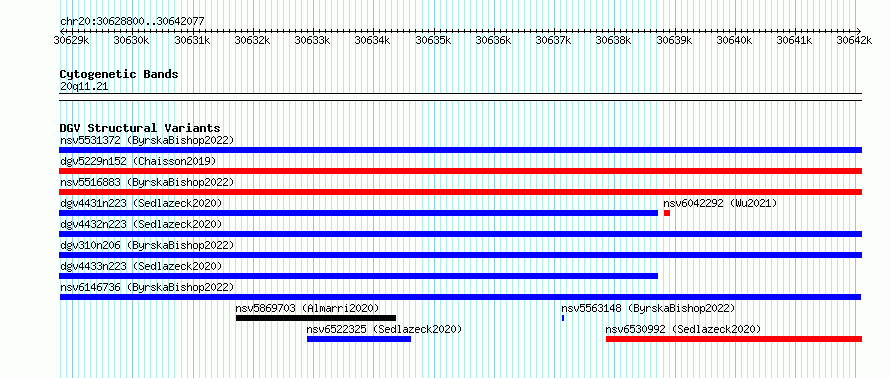Select the blue bar under nsv6146736
890x378 pixels.
(460, 297)
